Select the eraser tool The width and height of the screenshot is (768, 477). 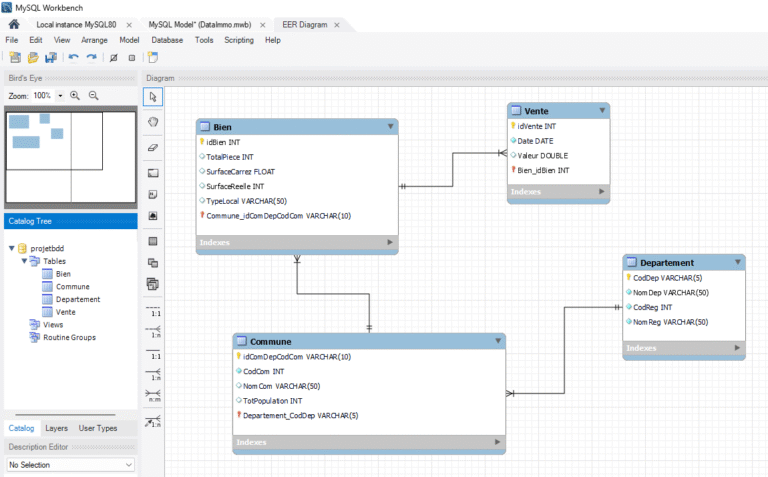coord(153,147)
